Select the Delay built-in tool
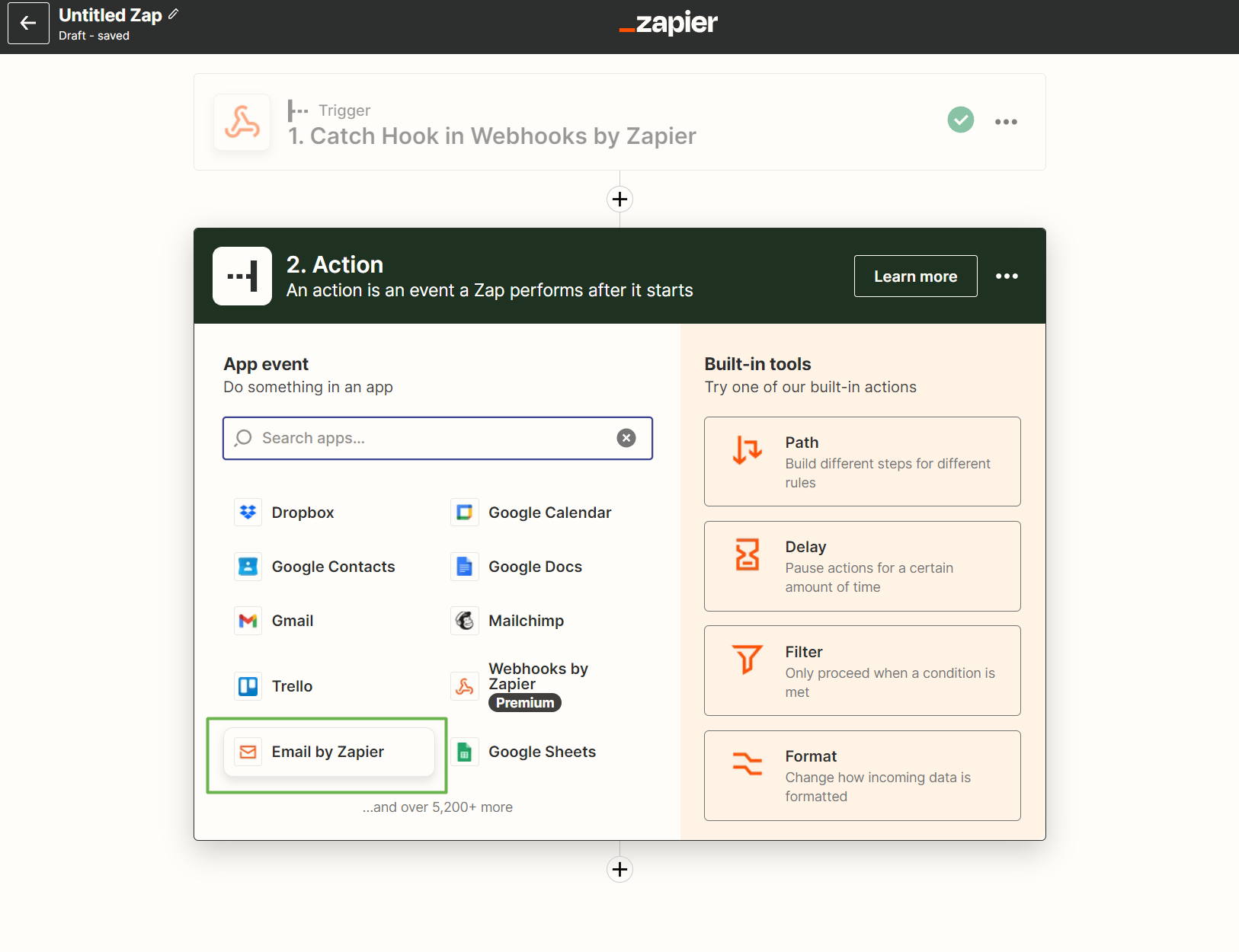 pos(862,566)
